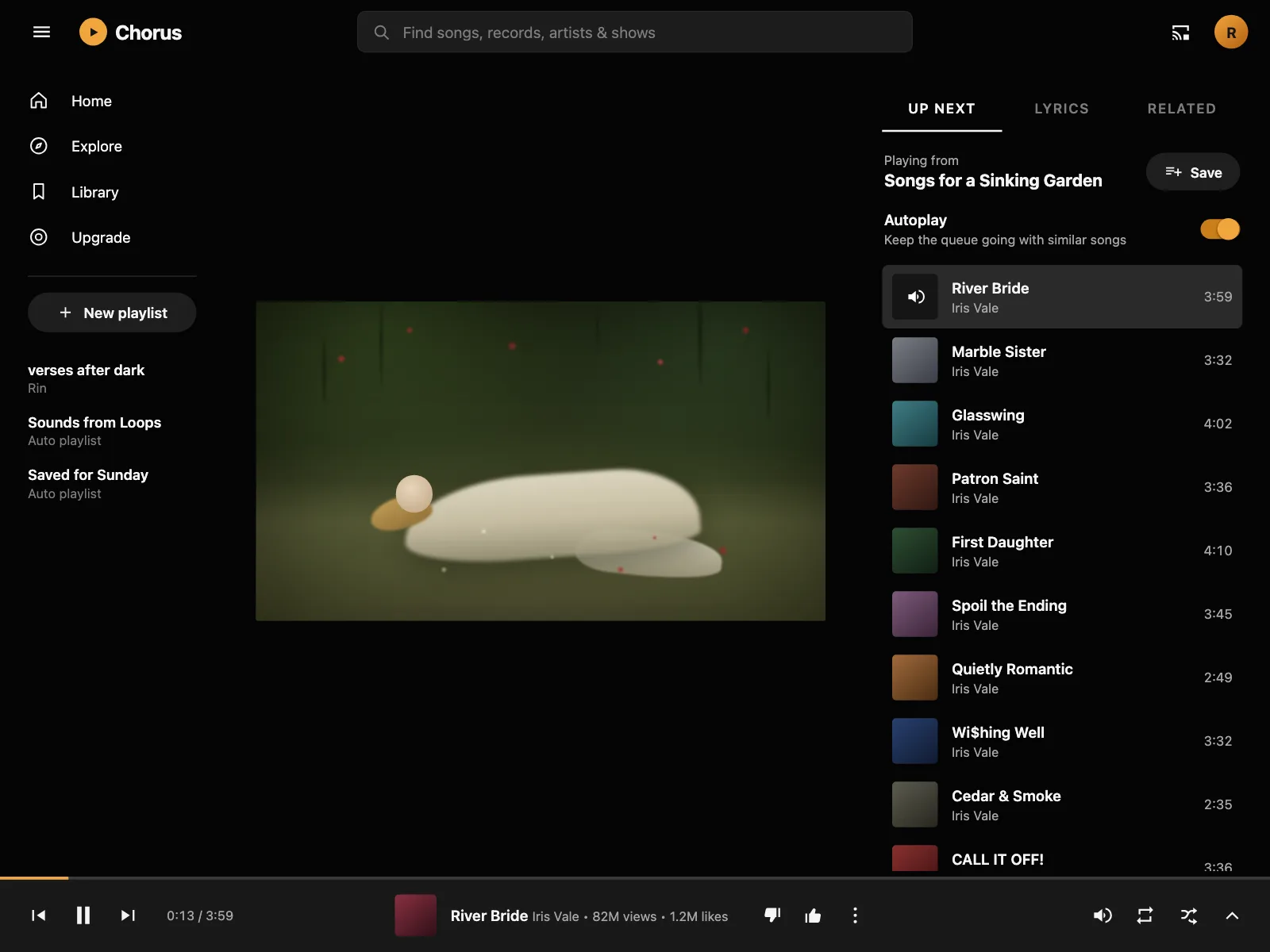Open the Saved for Sunday playlist
Viewport: 1270px width, 952px height.
[88, 484]
